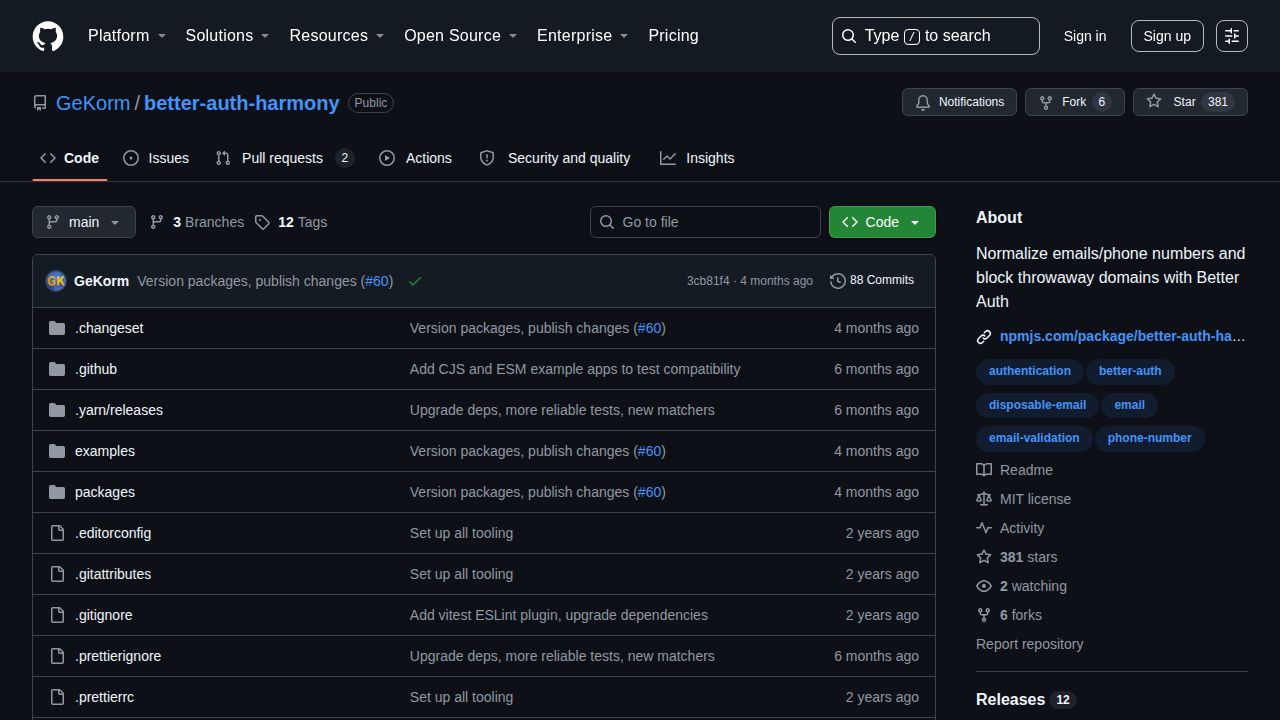Open the .yarn/releases folder

119,410
